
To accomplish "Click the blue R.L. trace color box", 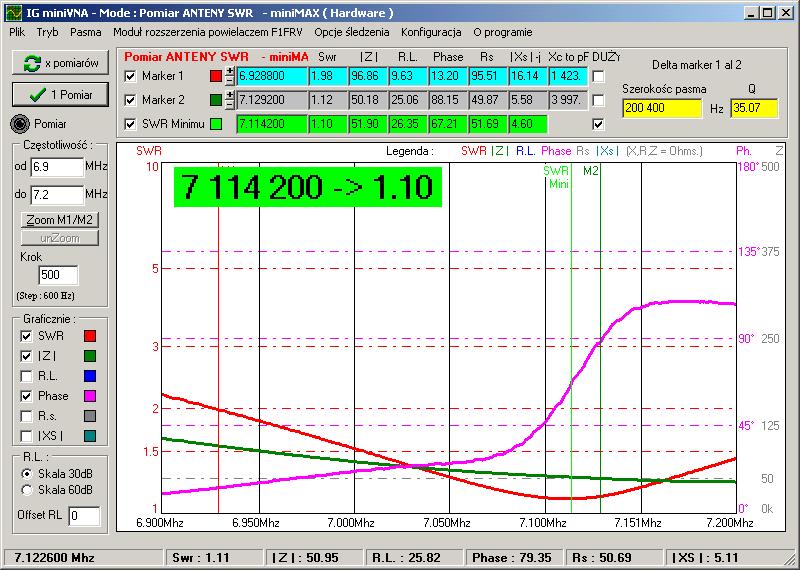I will (90, 376).
